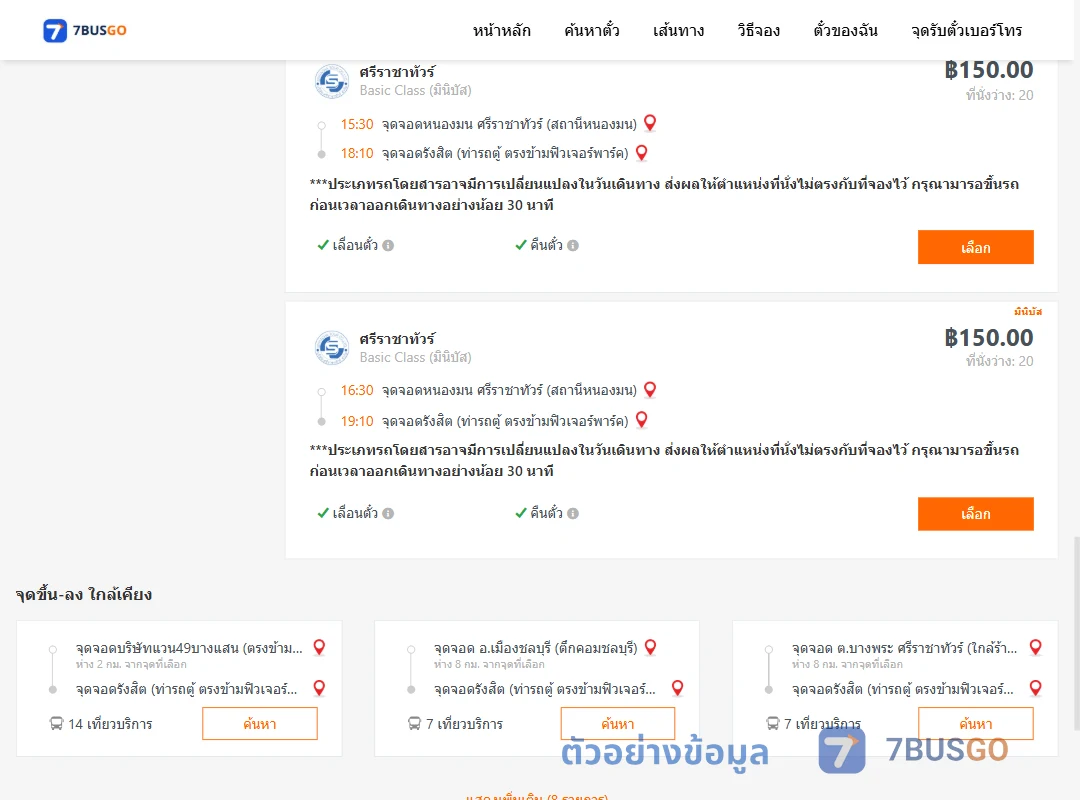This screenshot has width=1080, height=800.
Task: Search trips from บริษัทแวน49บางแสน with ค้นหา
Action: click(x=260, y=724)
